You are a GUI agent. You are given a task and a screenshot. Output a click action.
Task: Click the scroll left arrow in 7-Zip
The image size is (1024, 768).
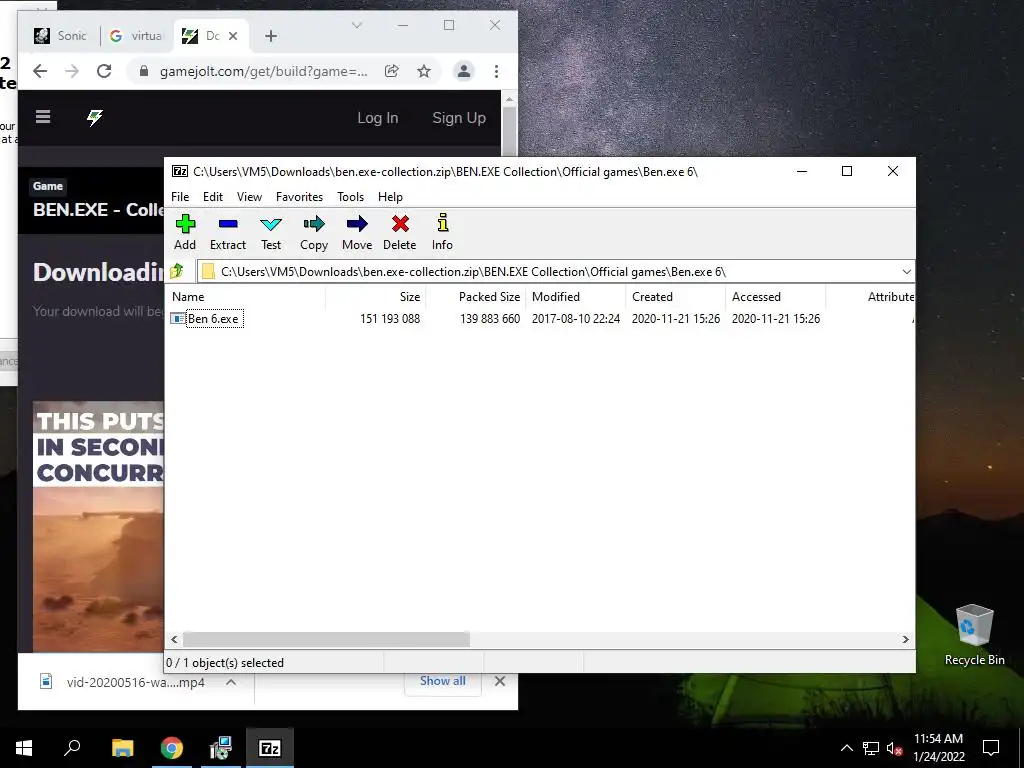coord(174,639)
